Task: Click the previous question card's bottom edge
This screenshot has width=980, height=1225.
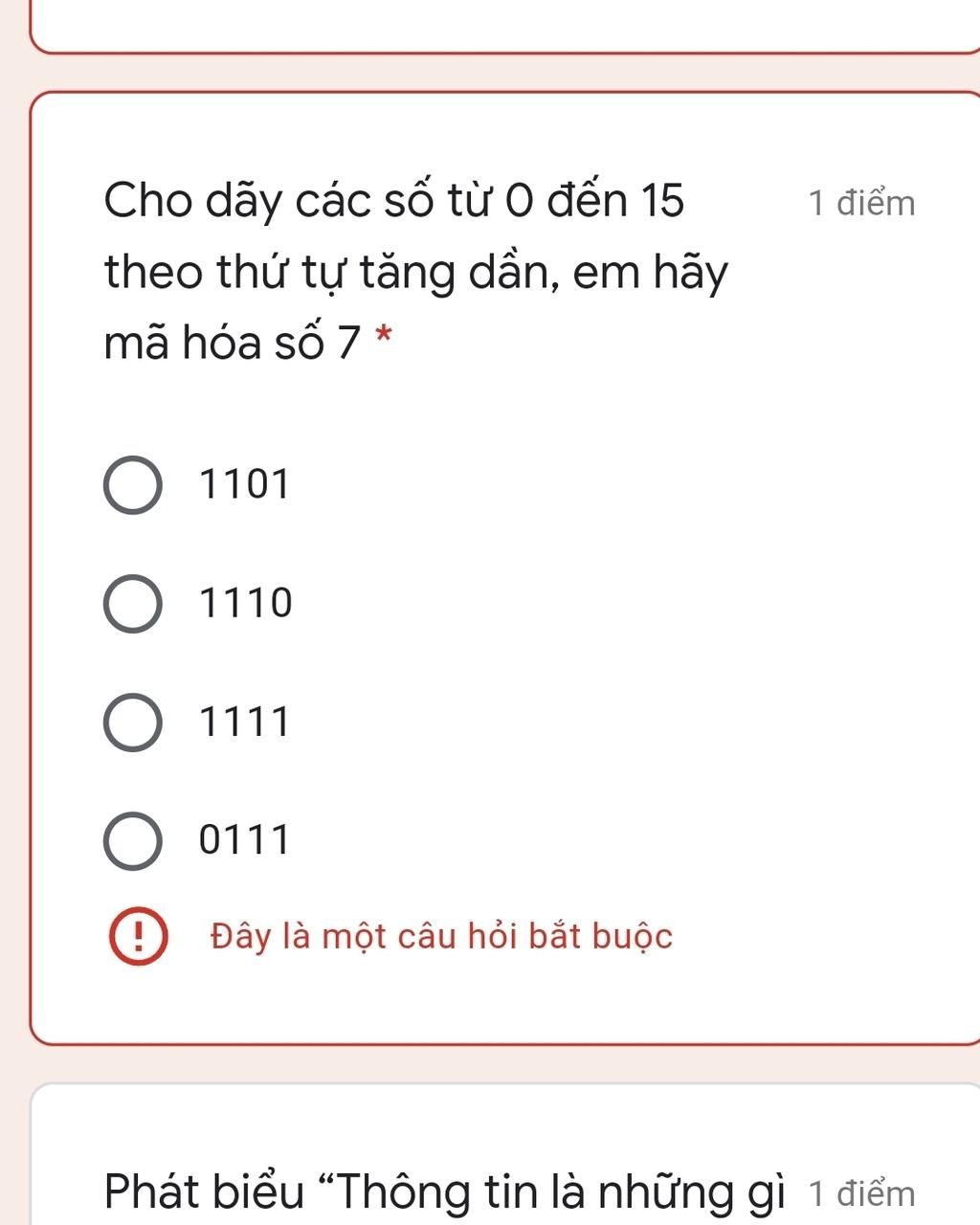Action: coord(505,50)
